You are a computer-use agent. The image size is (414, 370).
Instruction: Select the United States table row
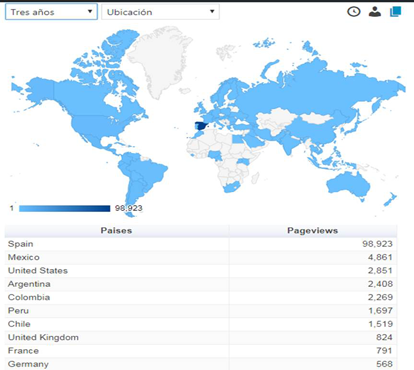[x=201, y=271]
